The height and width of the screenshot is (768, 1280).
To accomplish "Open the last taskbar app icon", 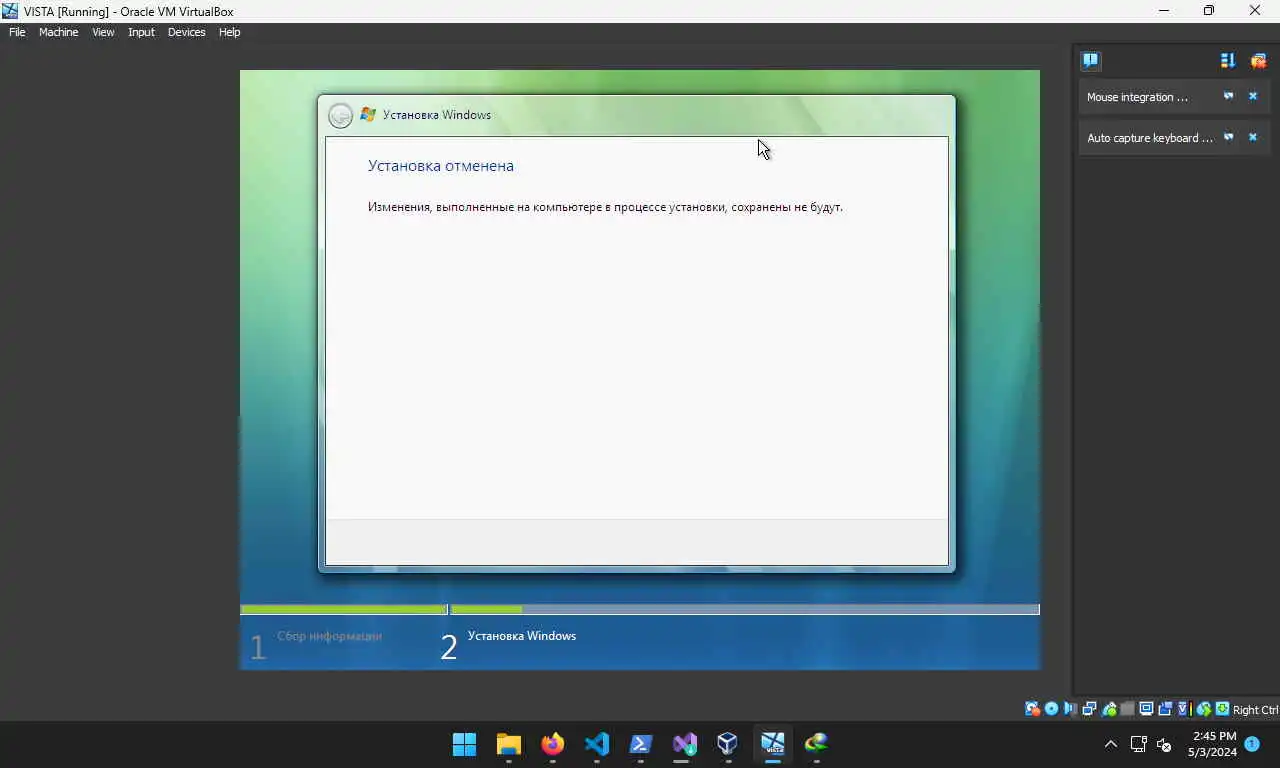I will tap(817, 744).
